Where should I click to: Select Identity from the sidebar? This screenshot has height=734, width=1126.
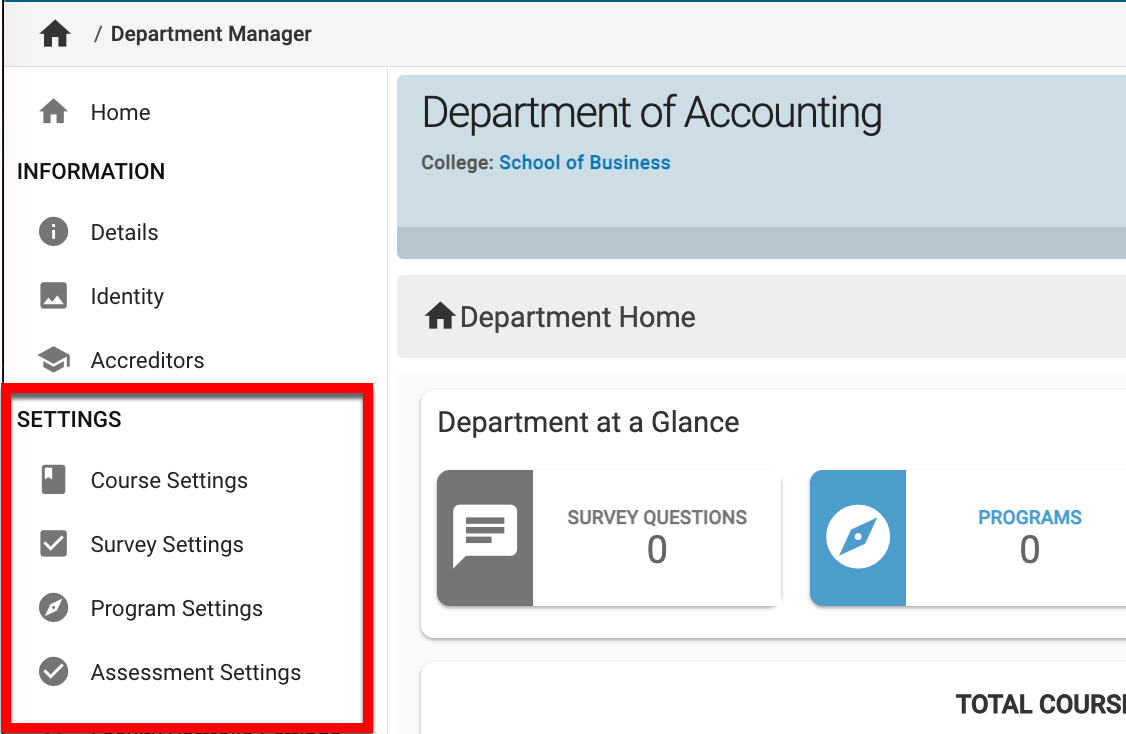click(127, 296)
